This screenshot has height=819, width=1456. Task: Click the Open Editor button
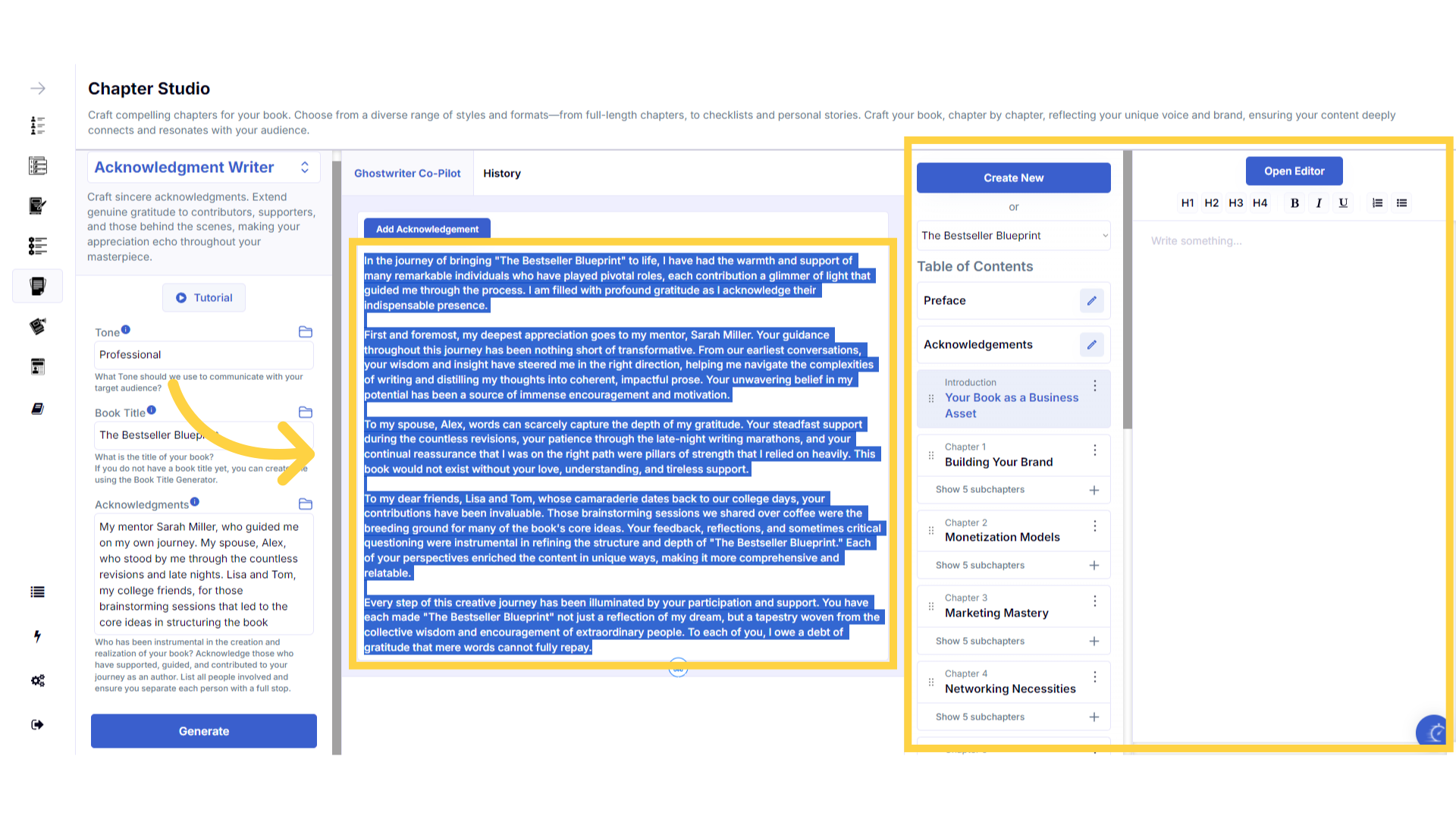pos(1294,171)
